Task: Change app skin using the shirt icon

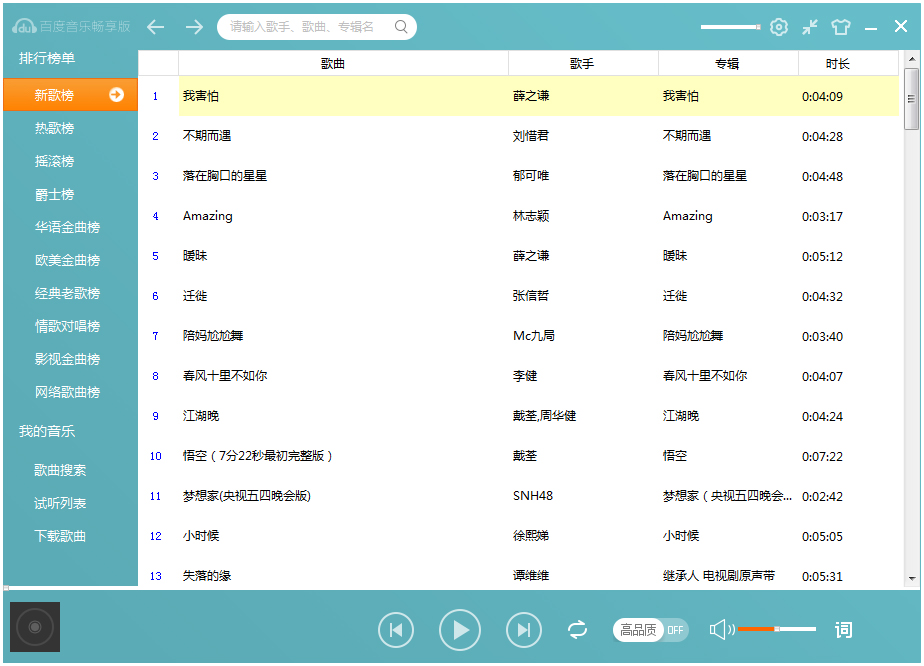Action: click(x=843, y=27)
